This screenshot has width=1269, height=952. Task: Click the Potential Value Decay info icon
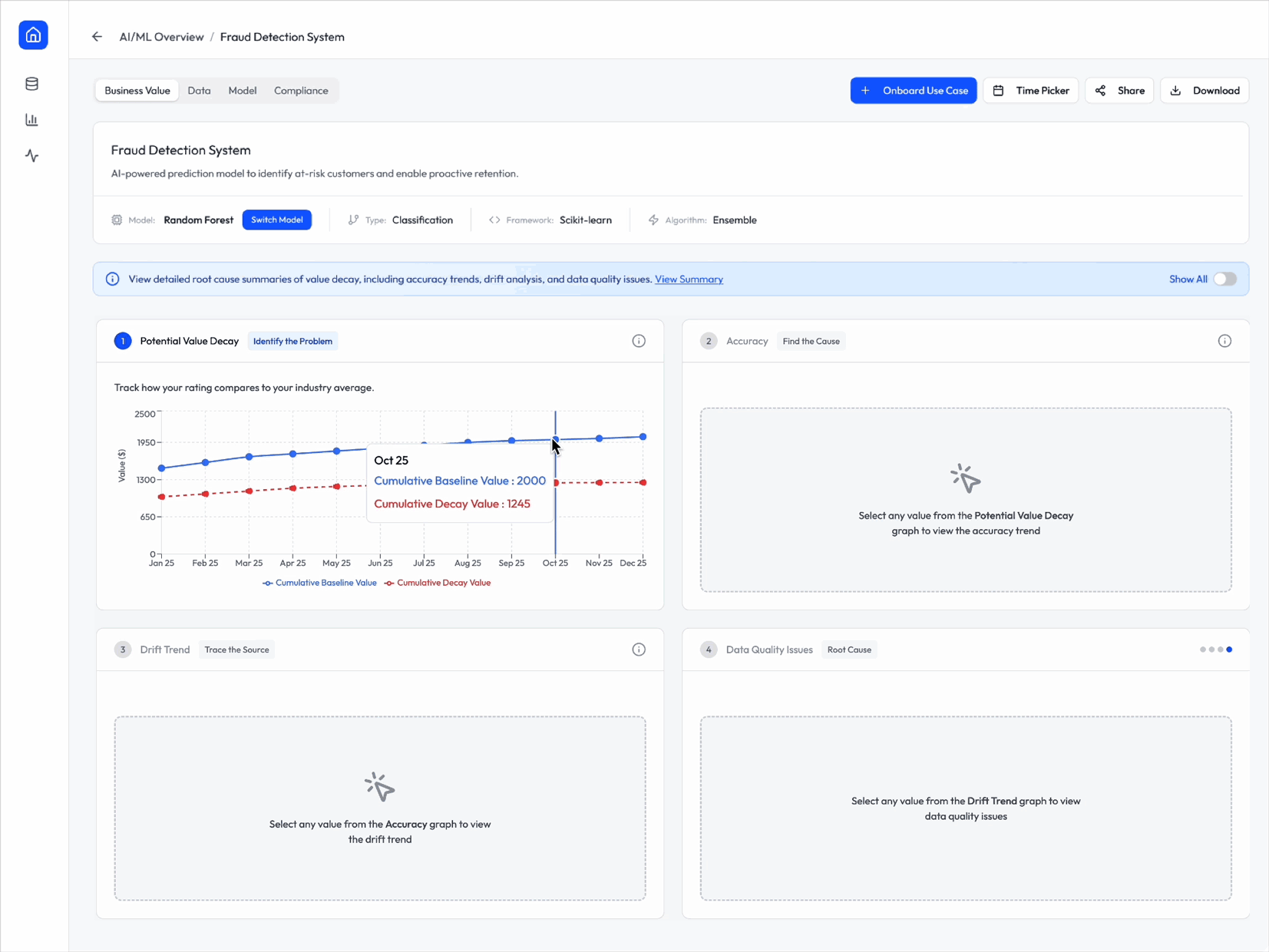coord(639,341)
